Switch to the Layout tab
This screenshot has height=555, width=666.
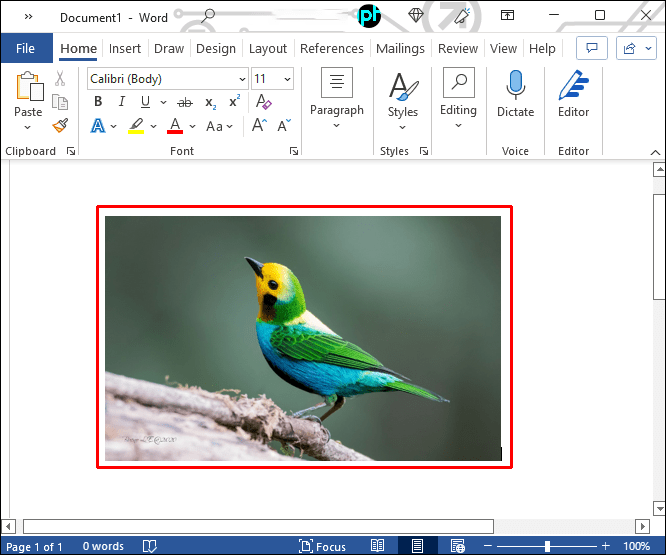267,48
